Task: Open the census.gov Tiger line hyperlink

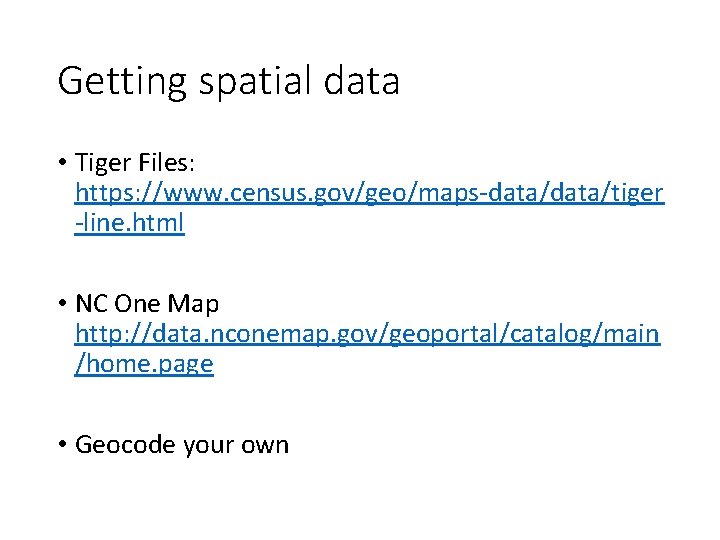Action: (x=370, y=193)
